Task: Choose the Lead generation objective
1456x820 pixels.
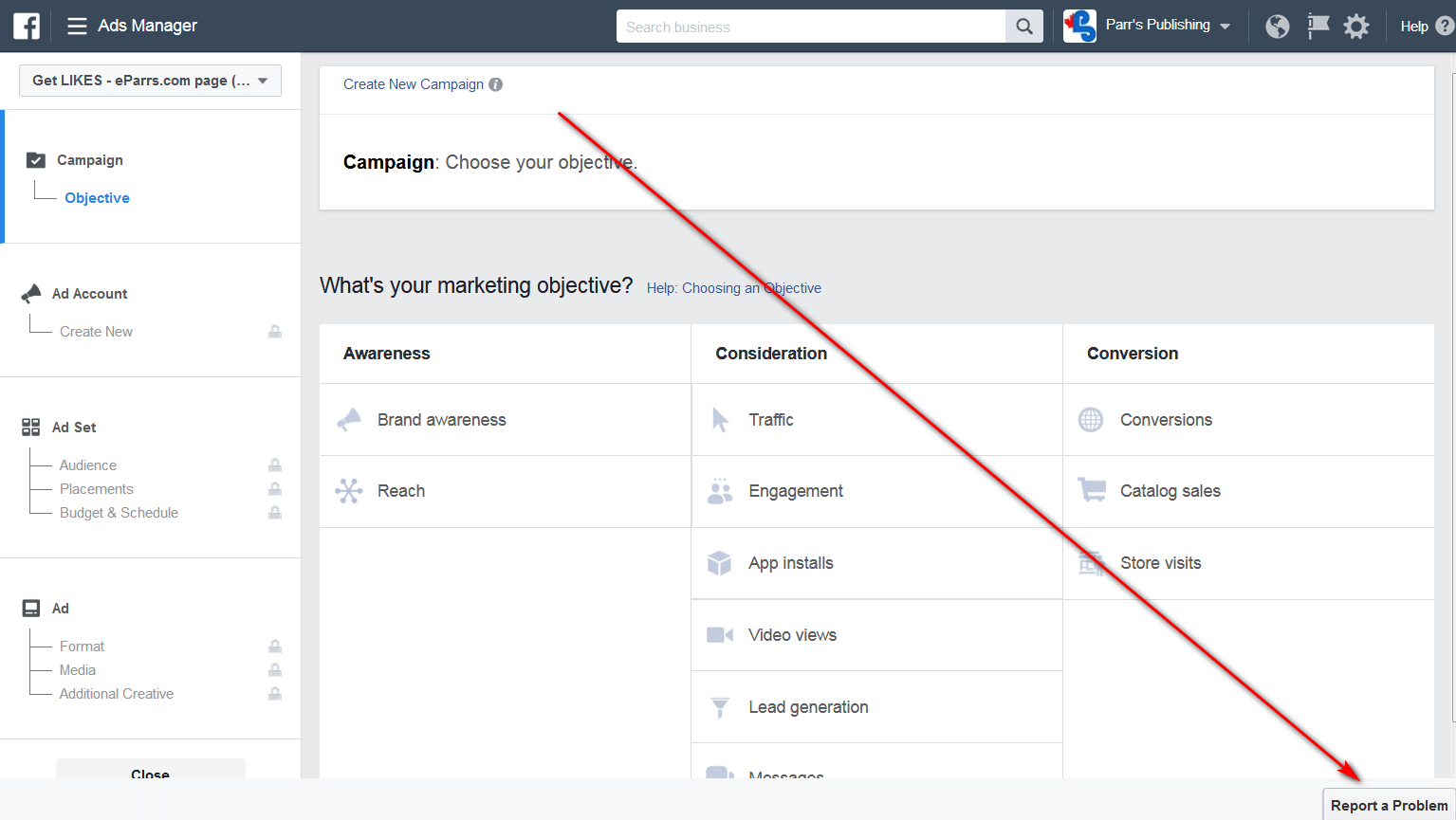Action: tap(877, 707)
